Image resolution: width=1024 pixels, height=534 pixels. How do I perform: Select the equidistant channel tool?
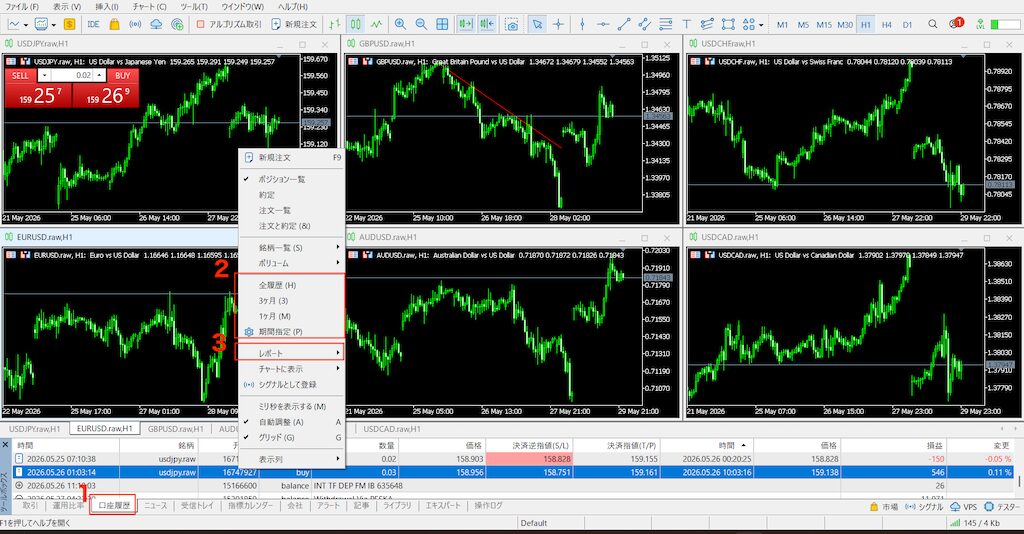point(645,24)
